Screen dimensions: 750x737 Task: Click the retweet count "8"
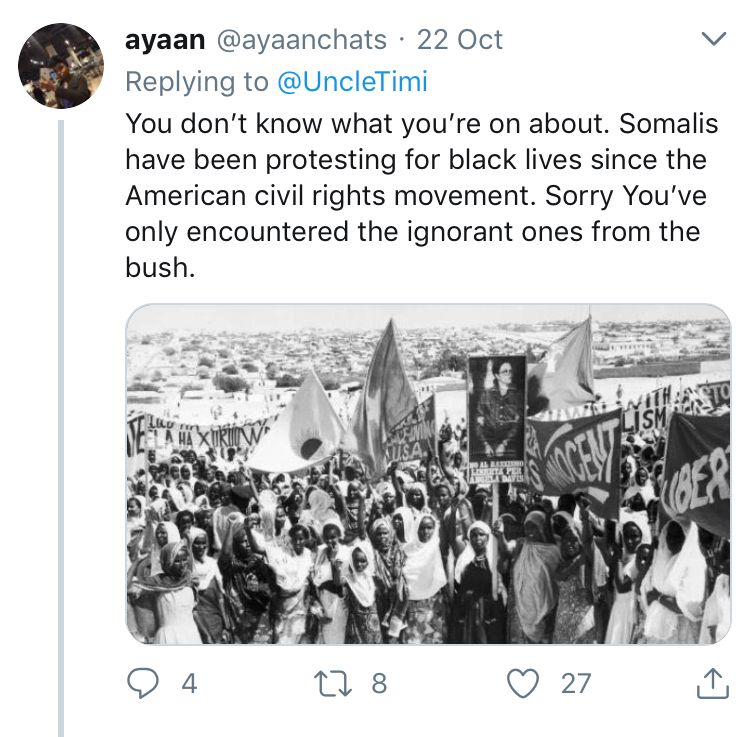coord(379,684)
